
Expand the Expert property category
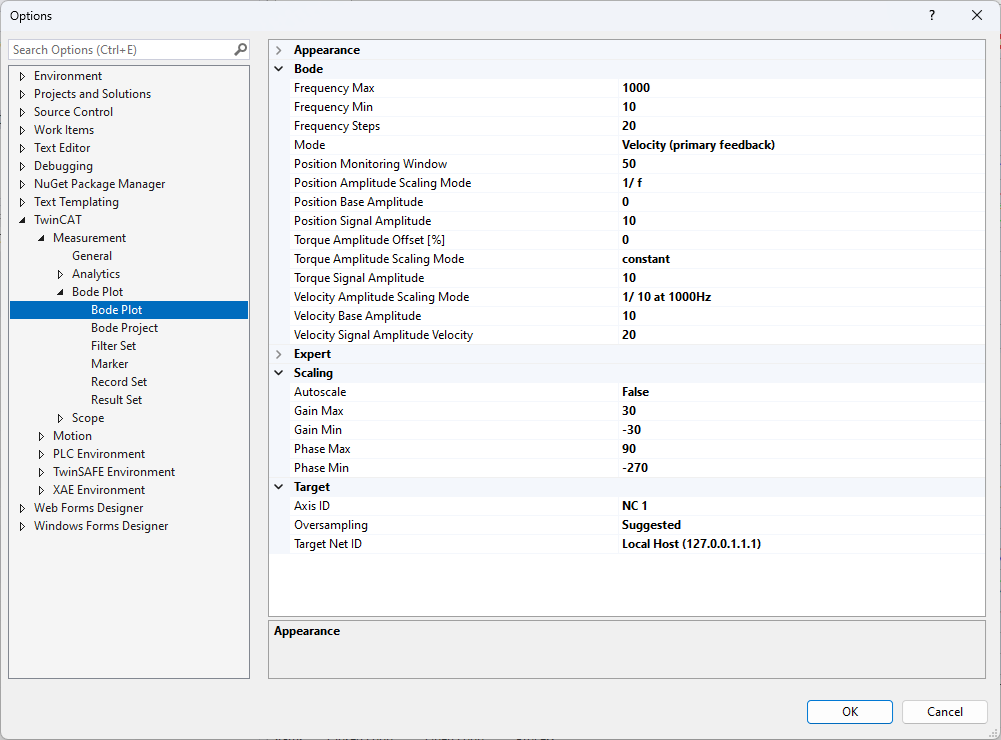pyautogui.click(x=279, y=354)
